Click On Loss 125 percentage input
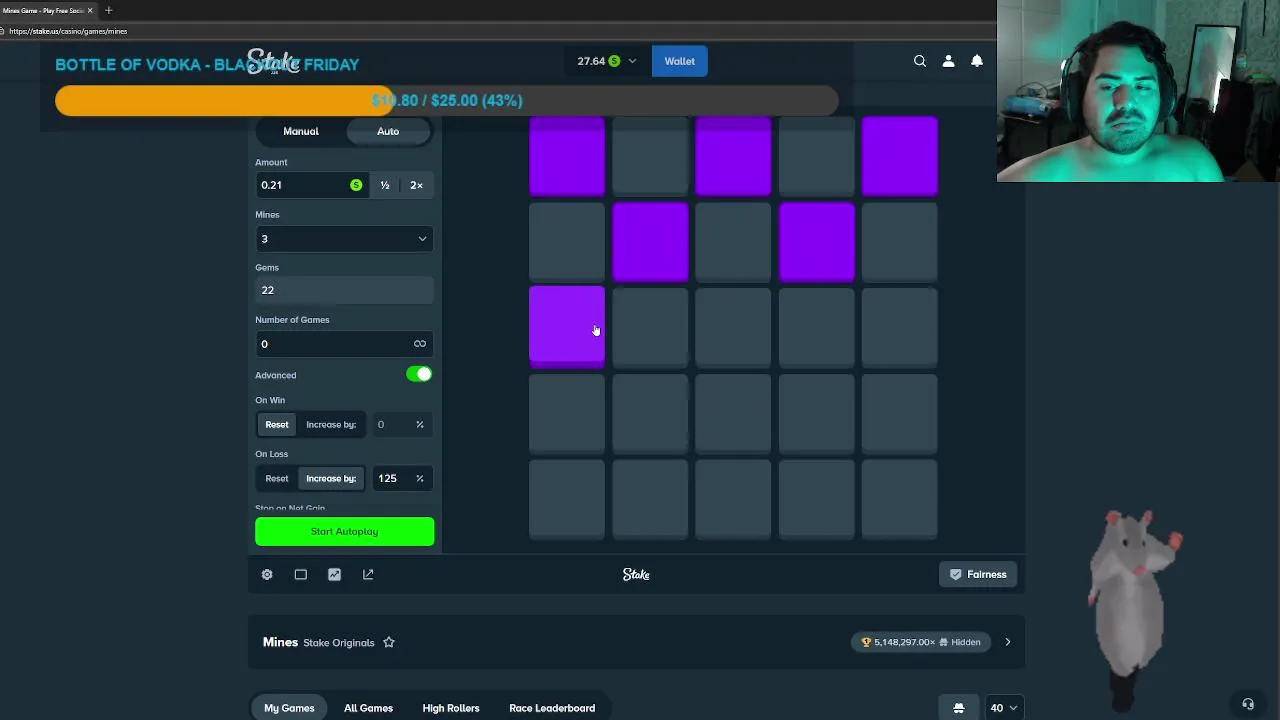The width and height of the screenshot is (1280, 720). pos(400,479)
